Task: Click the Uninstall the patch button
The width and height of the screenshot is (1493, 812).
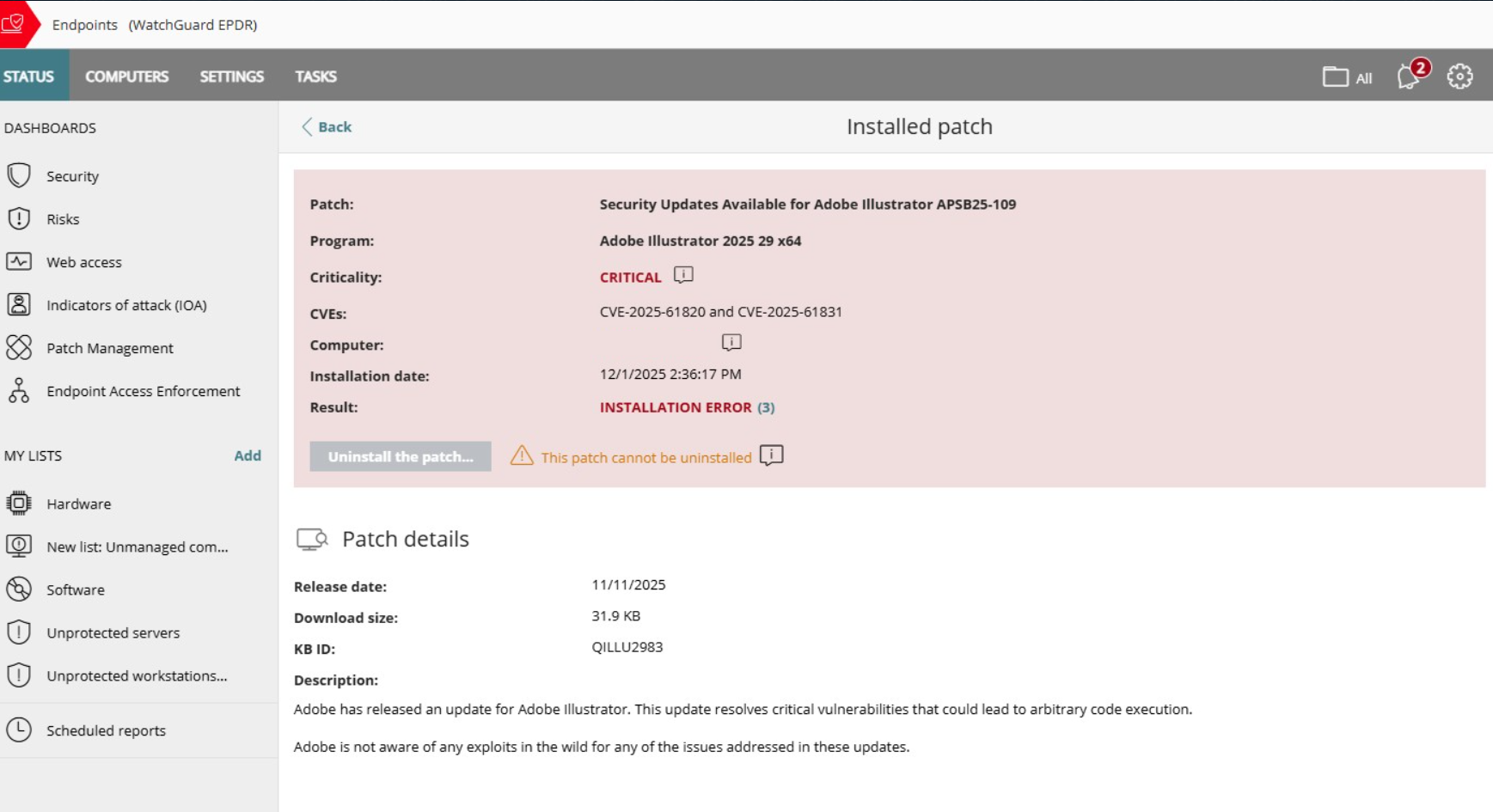Action: 400,456
